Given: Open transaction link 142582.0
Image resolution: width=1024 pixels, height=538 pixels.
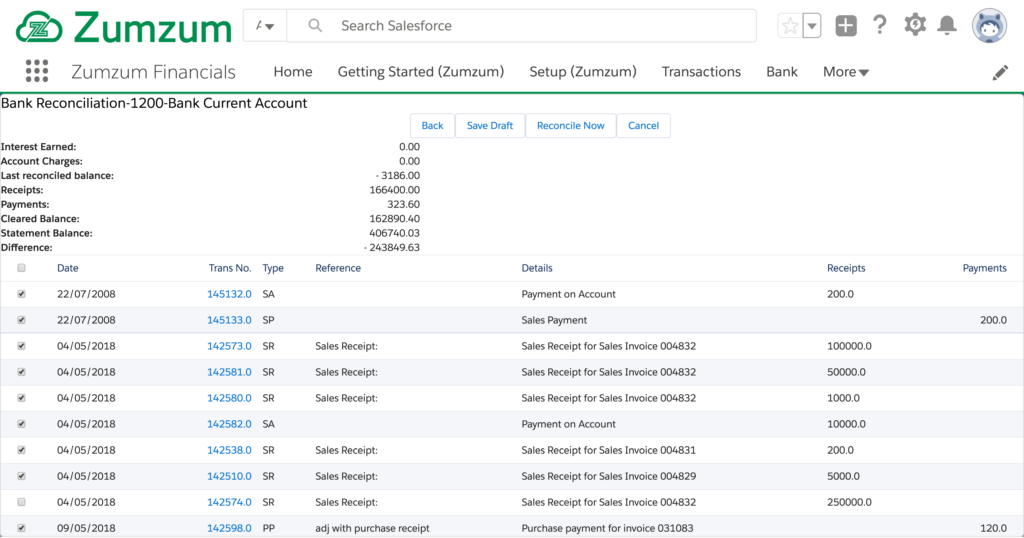Looking at the screenshot, I should click(x=229, y=424).
